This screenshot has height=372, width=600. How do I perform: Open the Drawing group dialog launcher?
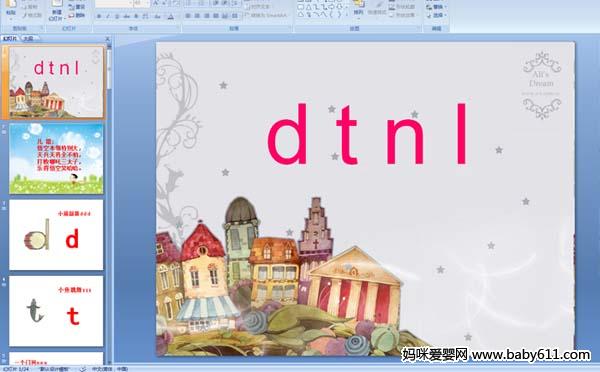(419, 28)
